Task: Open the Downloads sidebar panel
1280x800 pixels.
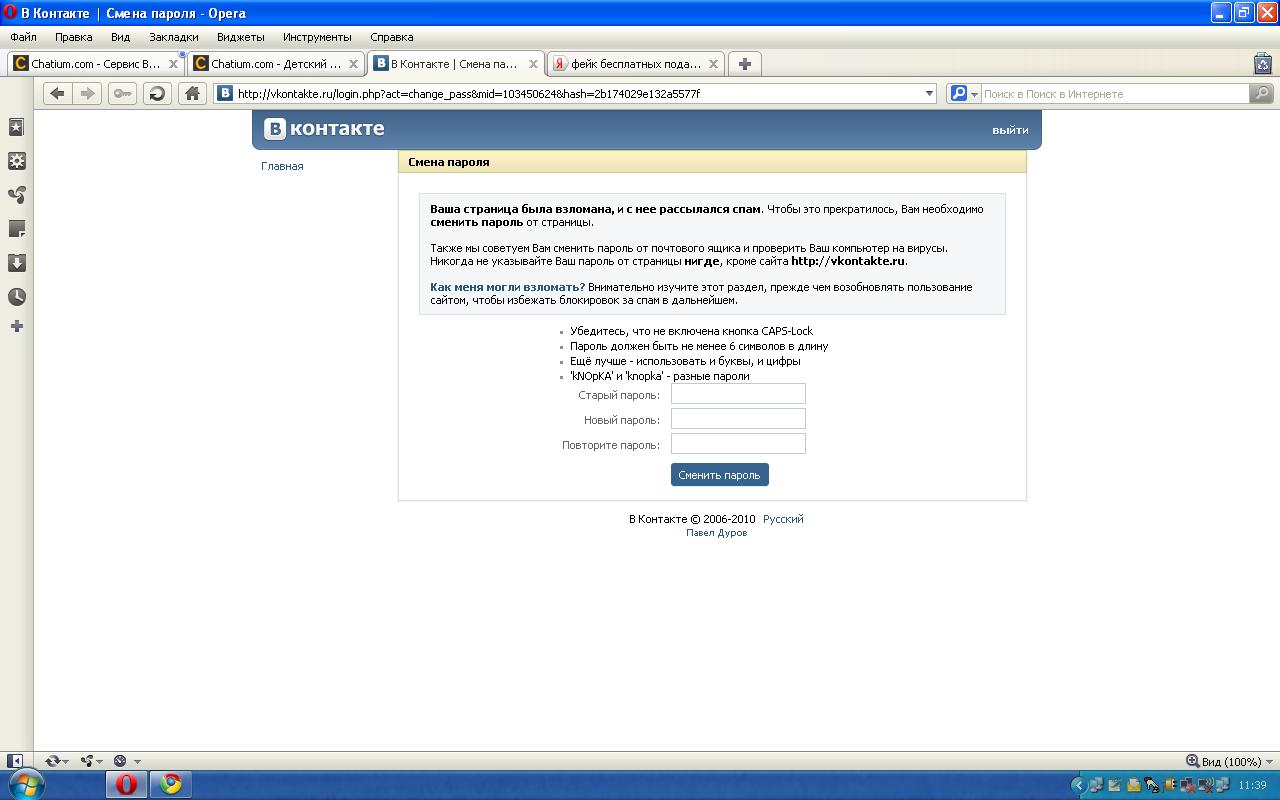Action: coord(17,263)
